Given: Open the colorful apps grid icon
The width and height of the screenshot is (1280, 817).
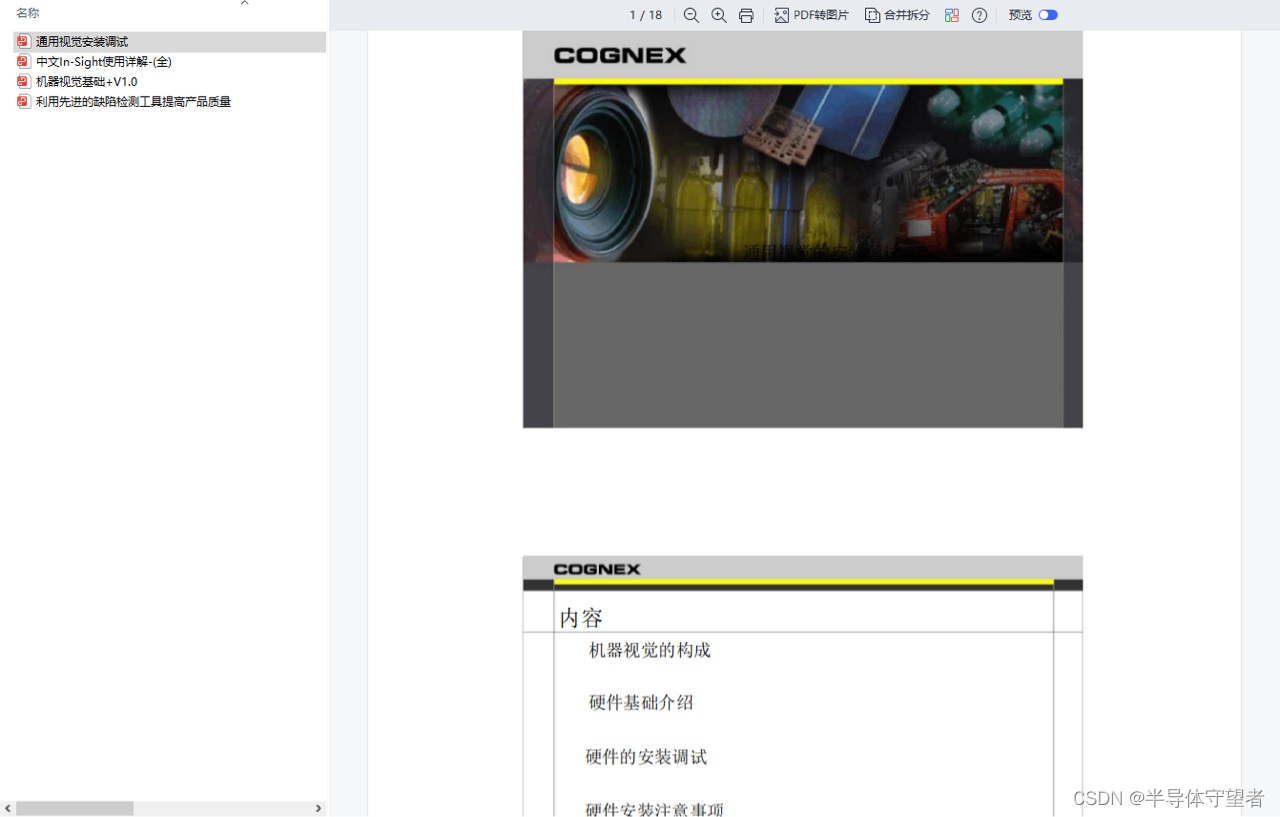Looking at the screenshot, I should pos(952,15).
